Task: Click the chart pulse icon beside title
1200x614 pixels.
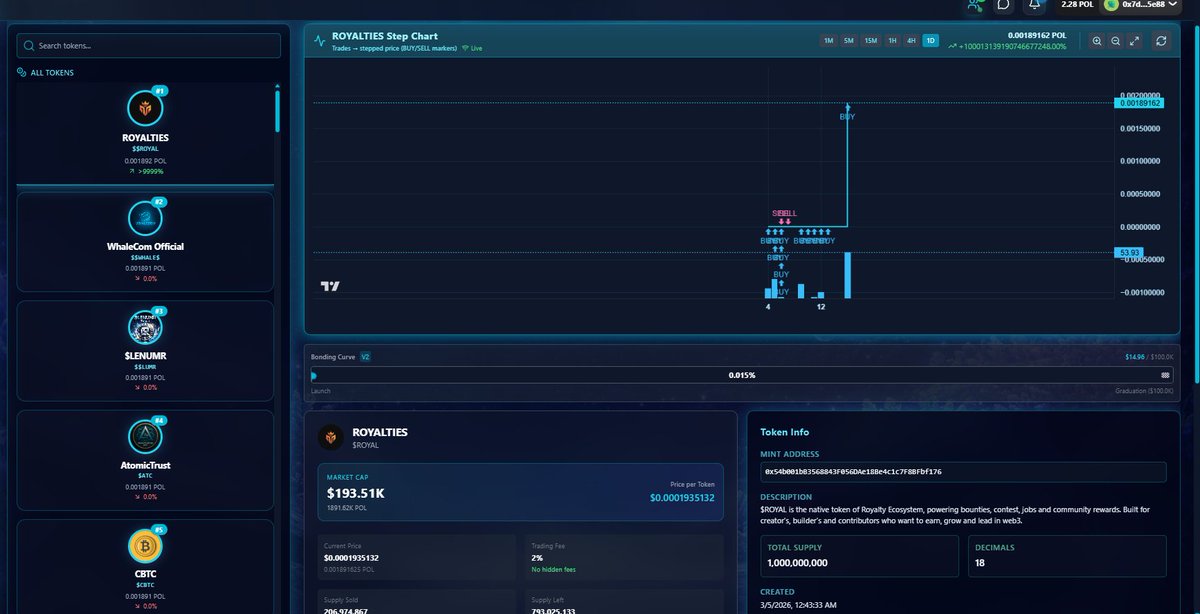Action: tap(319, 41)
